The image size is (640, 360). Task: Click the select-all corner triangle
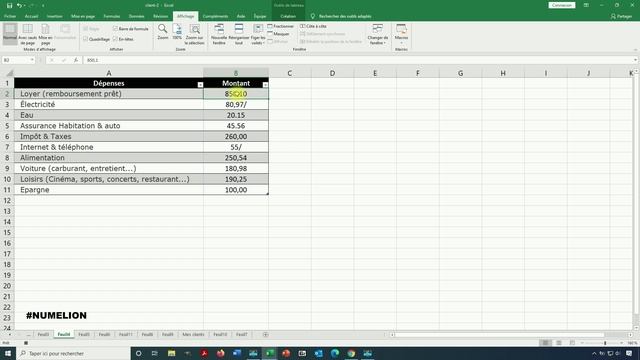coord(9,73)
